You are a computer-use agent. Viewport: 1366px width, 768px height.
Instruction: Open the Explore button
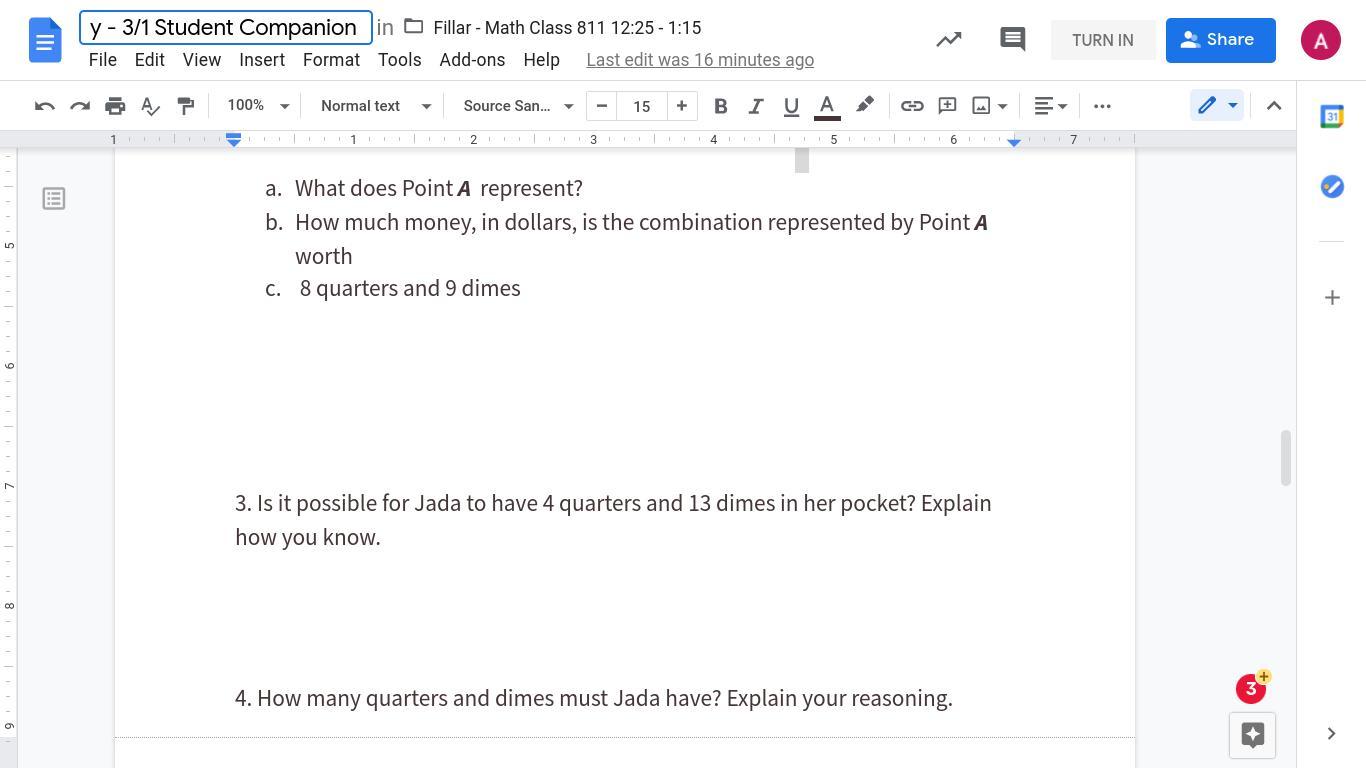[1251, 735]
